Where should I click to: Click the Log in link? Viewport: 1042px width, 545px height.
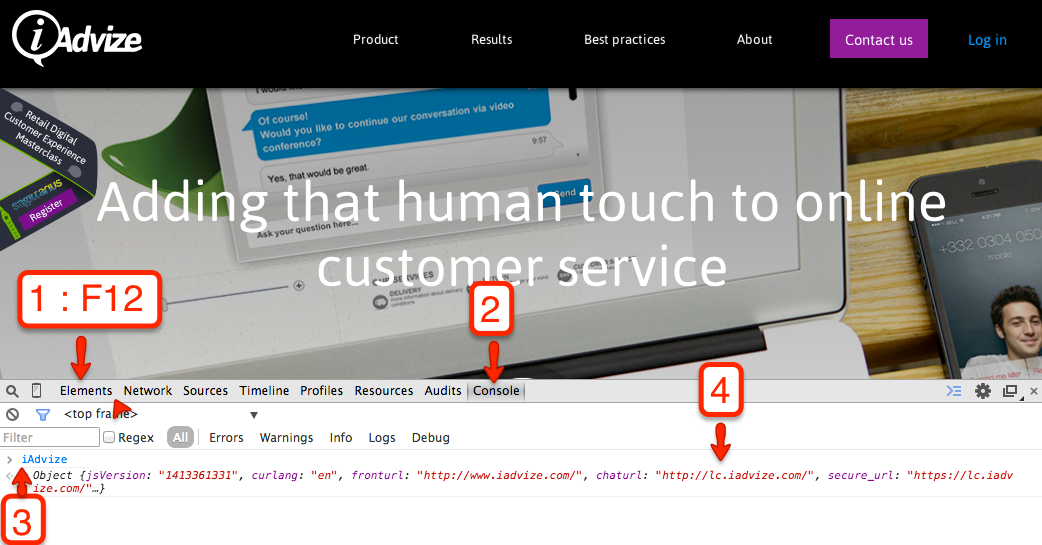[x=987, y=40]
